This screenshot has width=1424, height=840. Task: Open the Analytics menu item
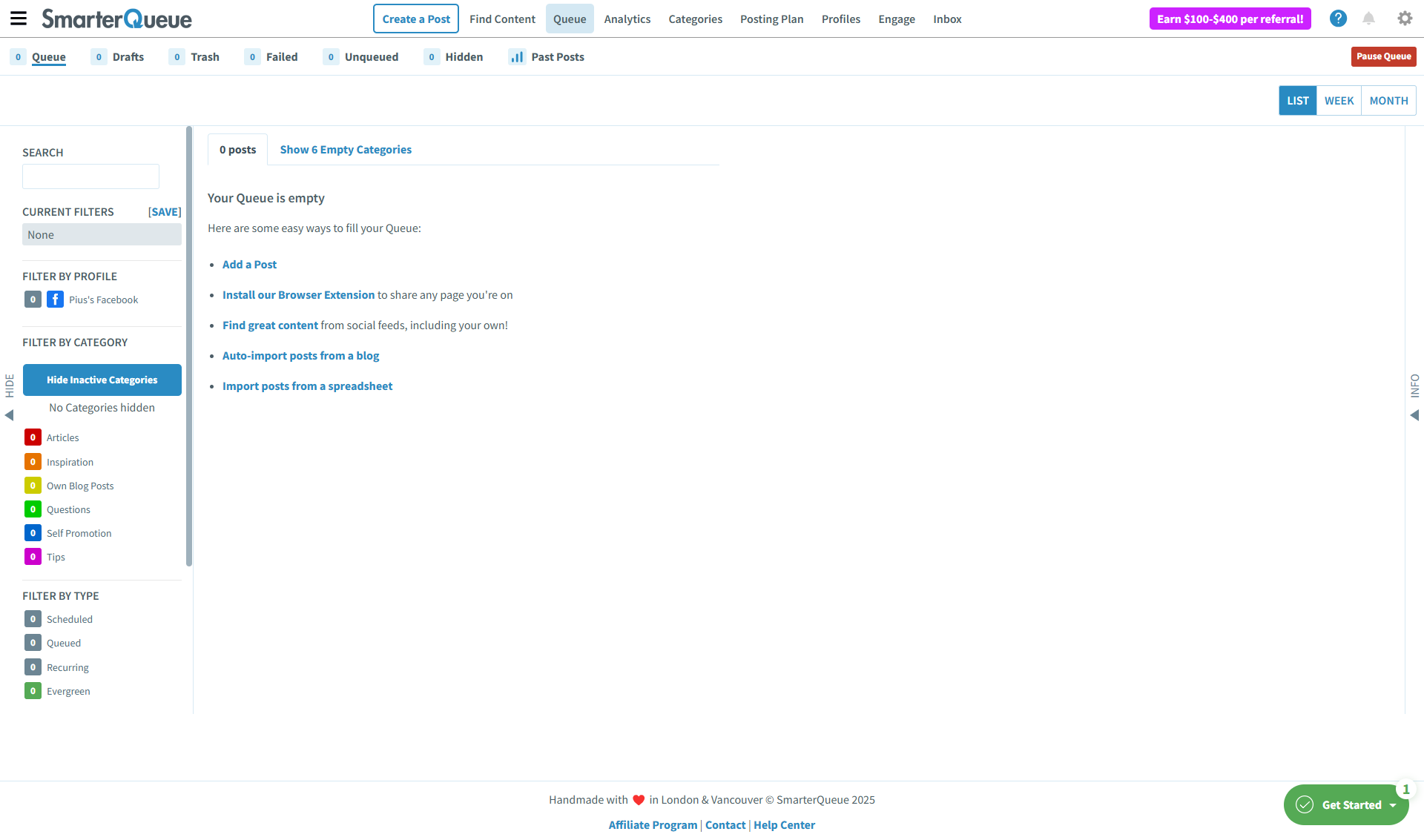pos(627,19)
